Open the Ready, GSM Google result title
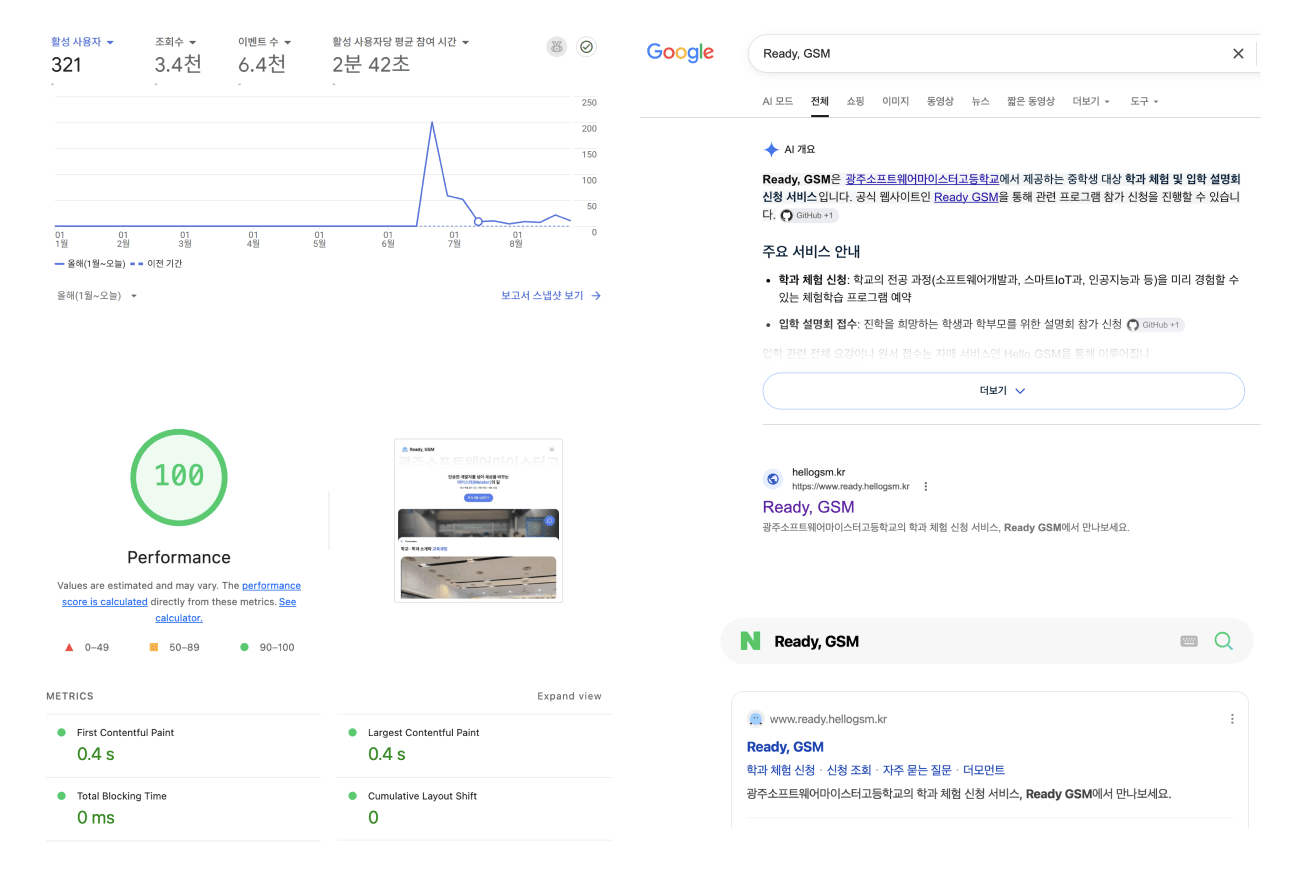Image resolution: width=1310 pixels, height=870 pixels. coord(808,507)
